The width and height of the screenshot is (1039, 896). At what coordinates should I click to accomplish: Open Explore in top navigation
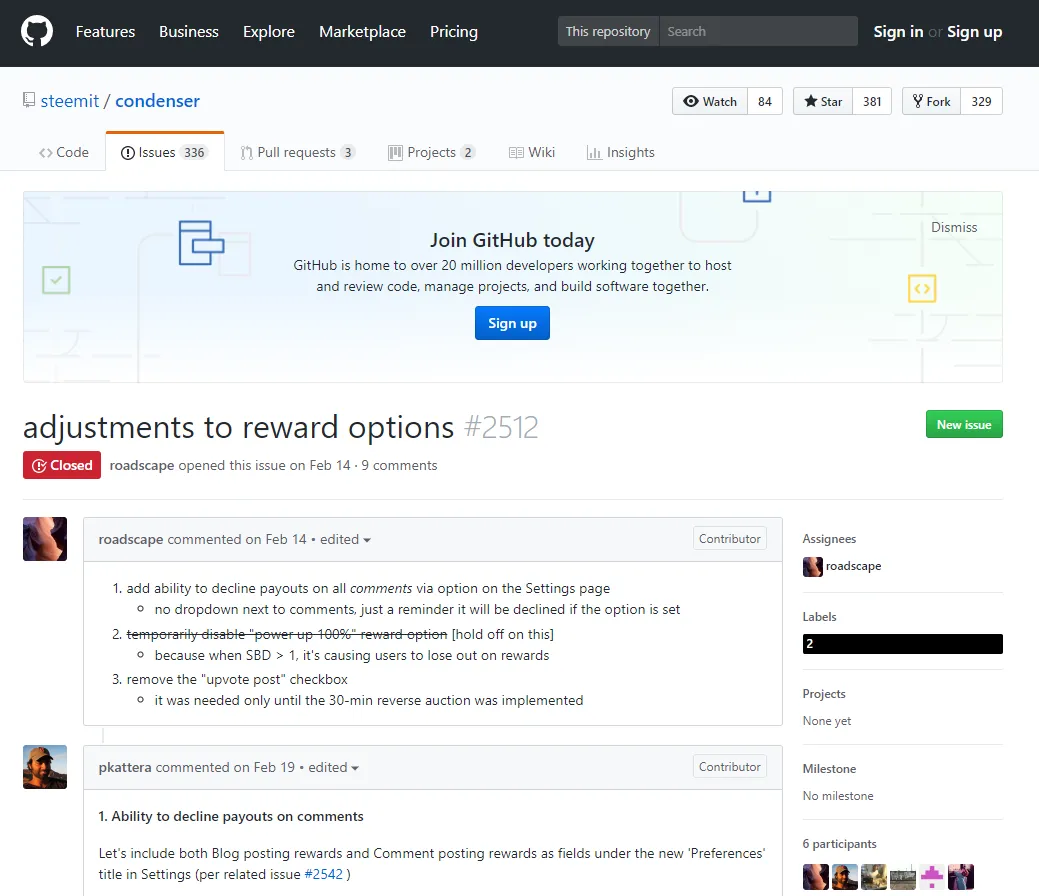point(268,32)
